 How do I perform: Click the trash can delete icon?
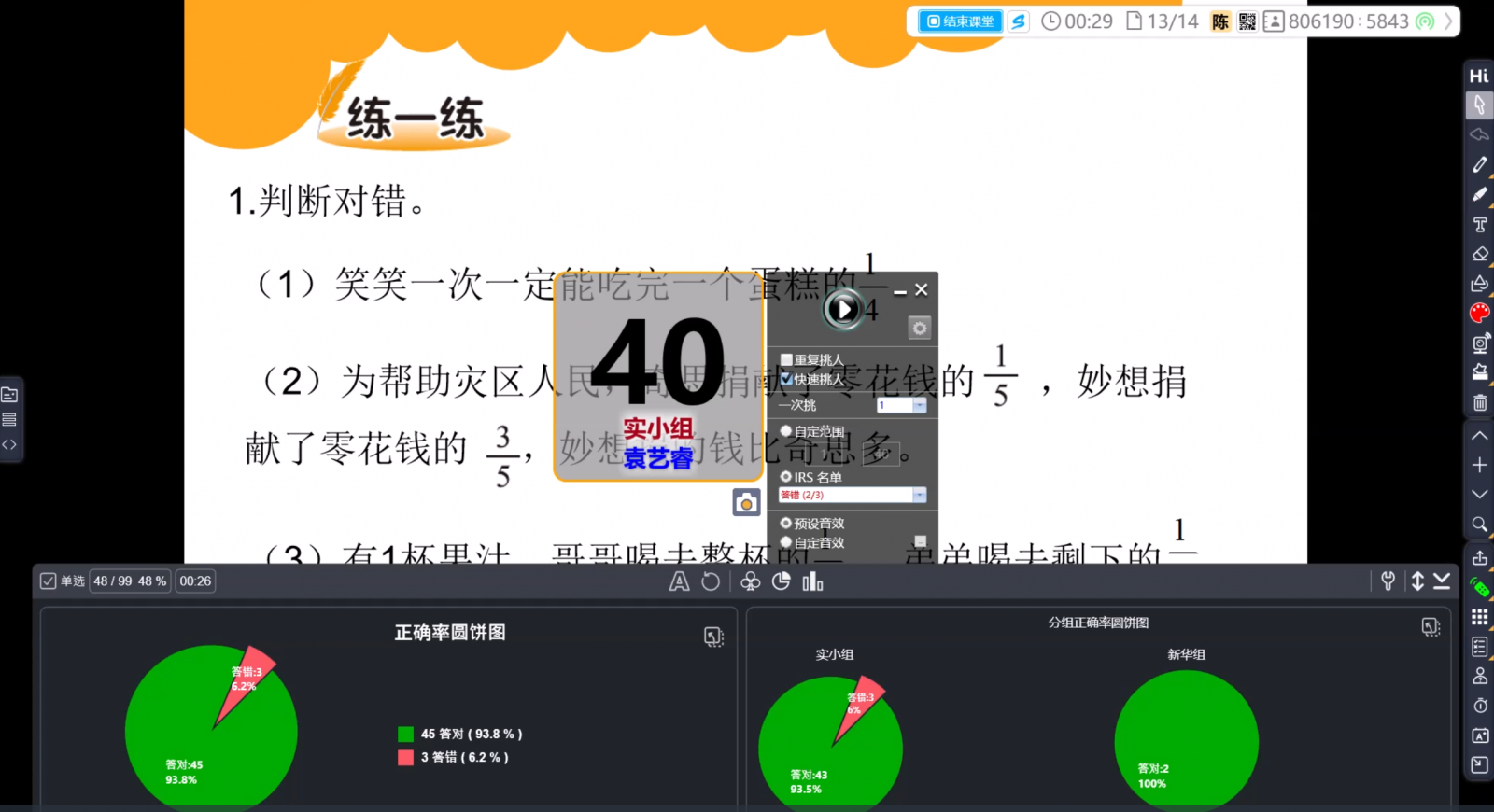pyautogui.click(x=1480, y=403)
